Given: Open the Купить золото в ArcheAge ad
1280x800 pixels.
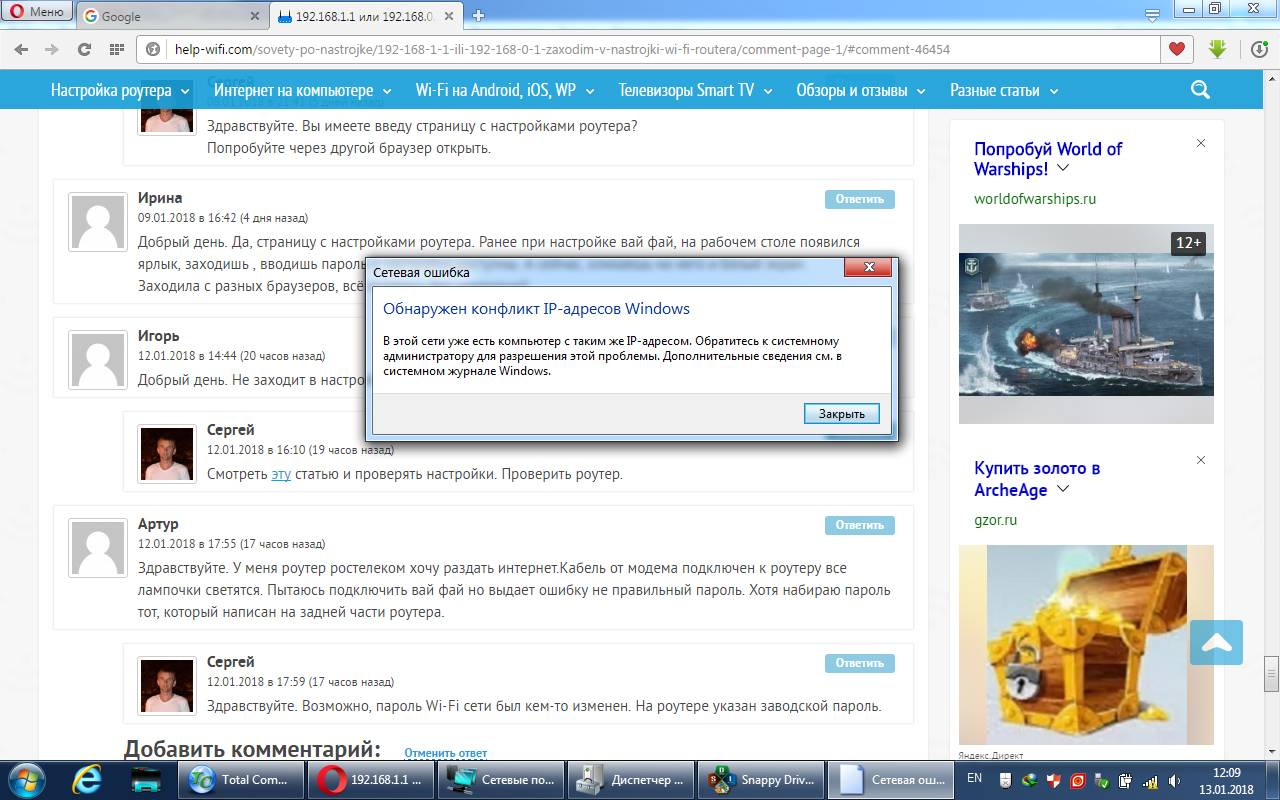Looking at the screenshot, I should [1037, 479].
